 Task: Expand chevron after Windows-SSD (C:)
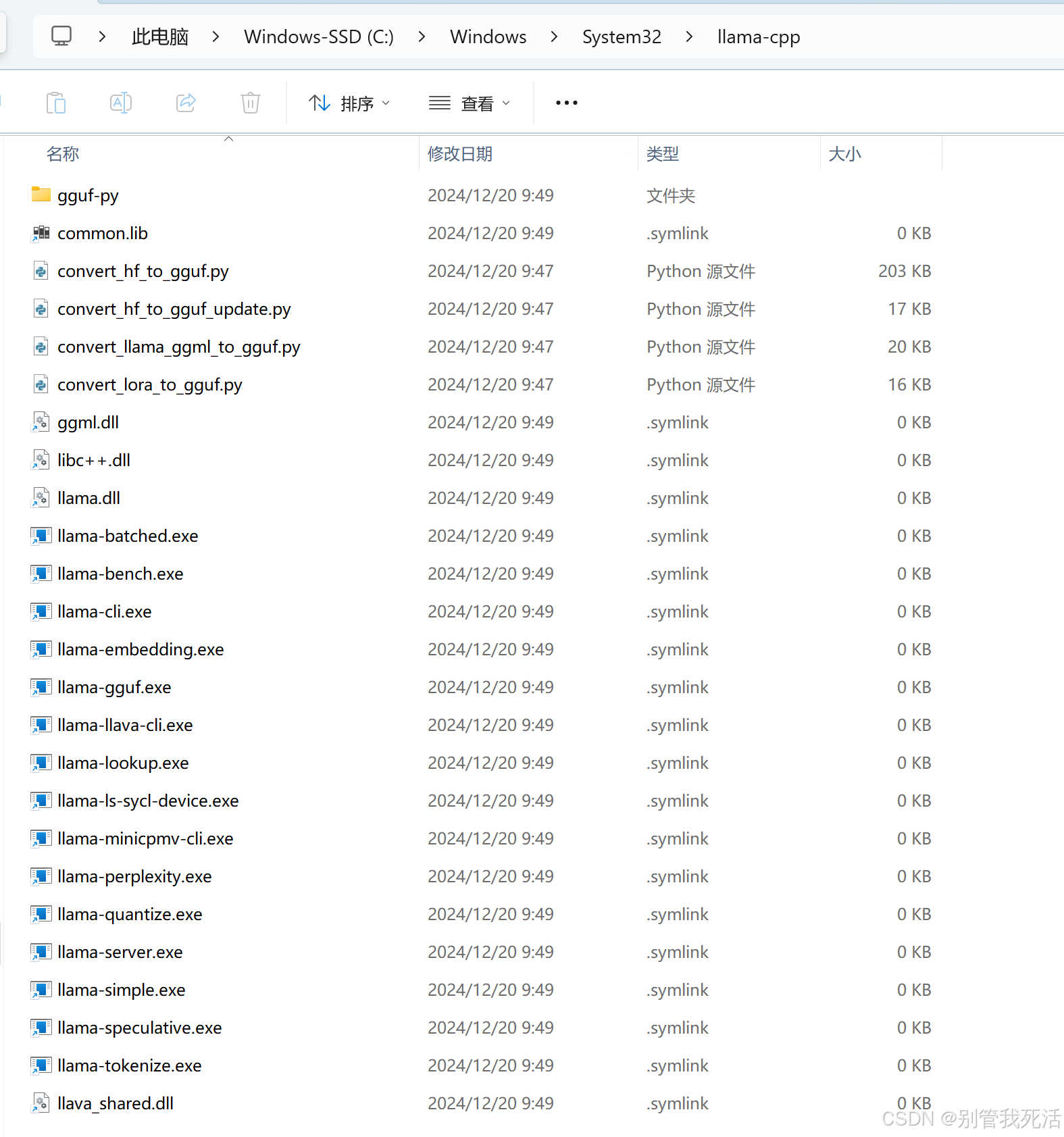click(x=422, y=36)
